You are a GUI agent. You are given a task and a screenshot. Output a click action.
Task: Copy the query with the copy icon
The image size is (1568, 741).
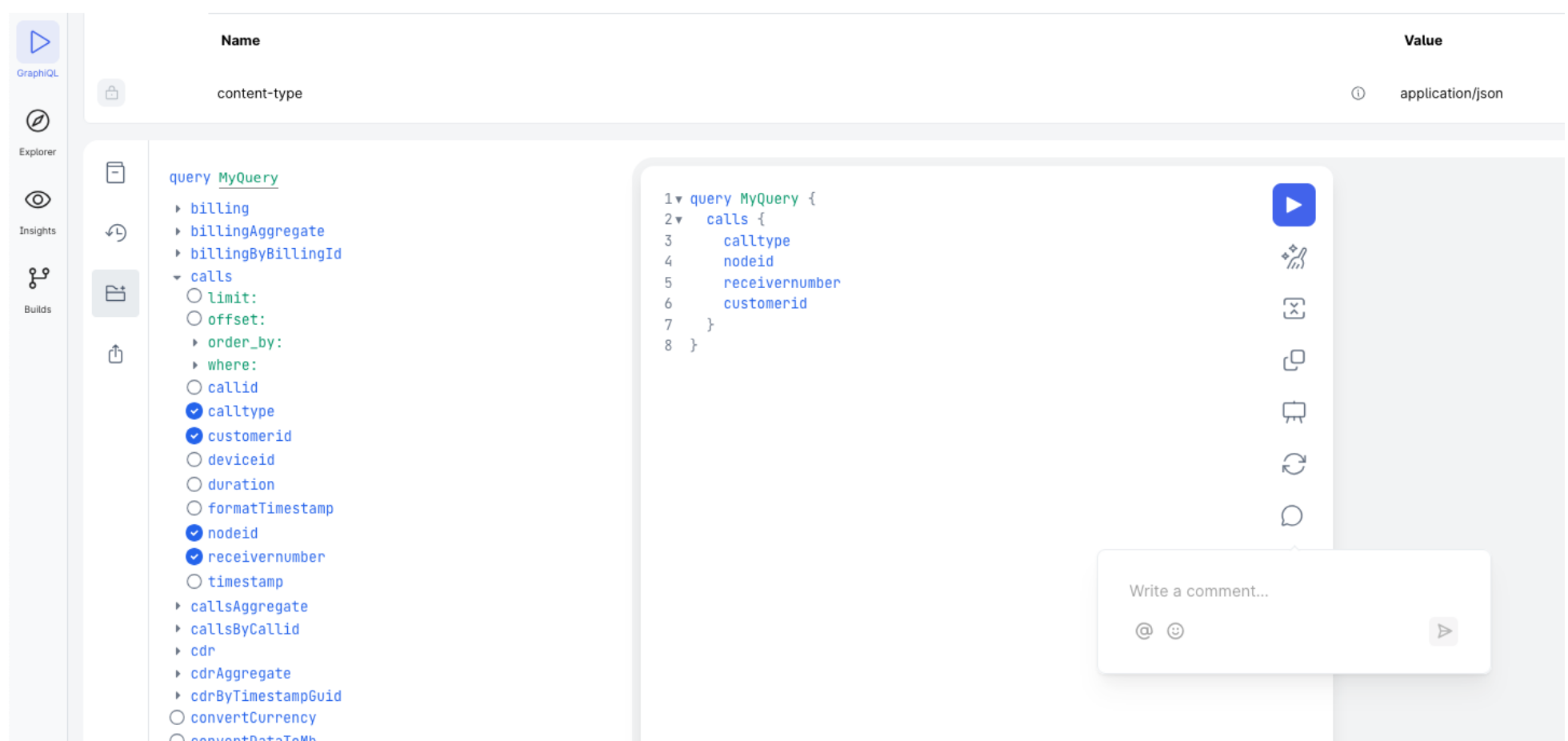pos(1294,360)
